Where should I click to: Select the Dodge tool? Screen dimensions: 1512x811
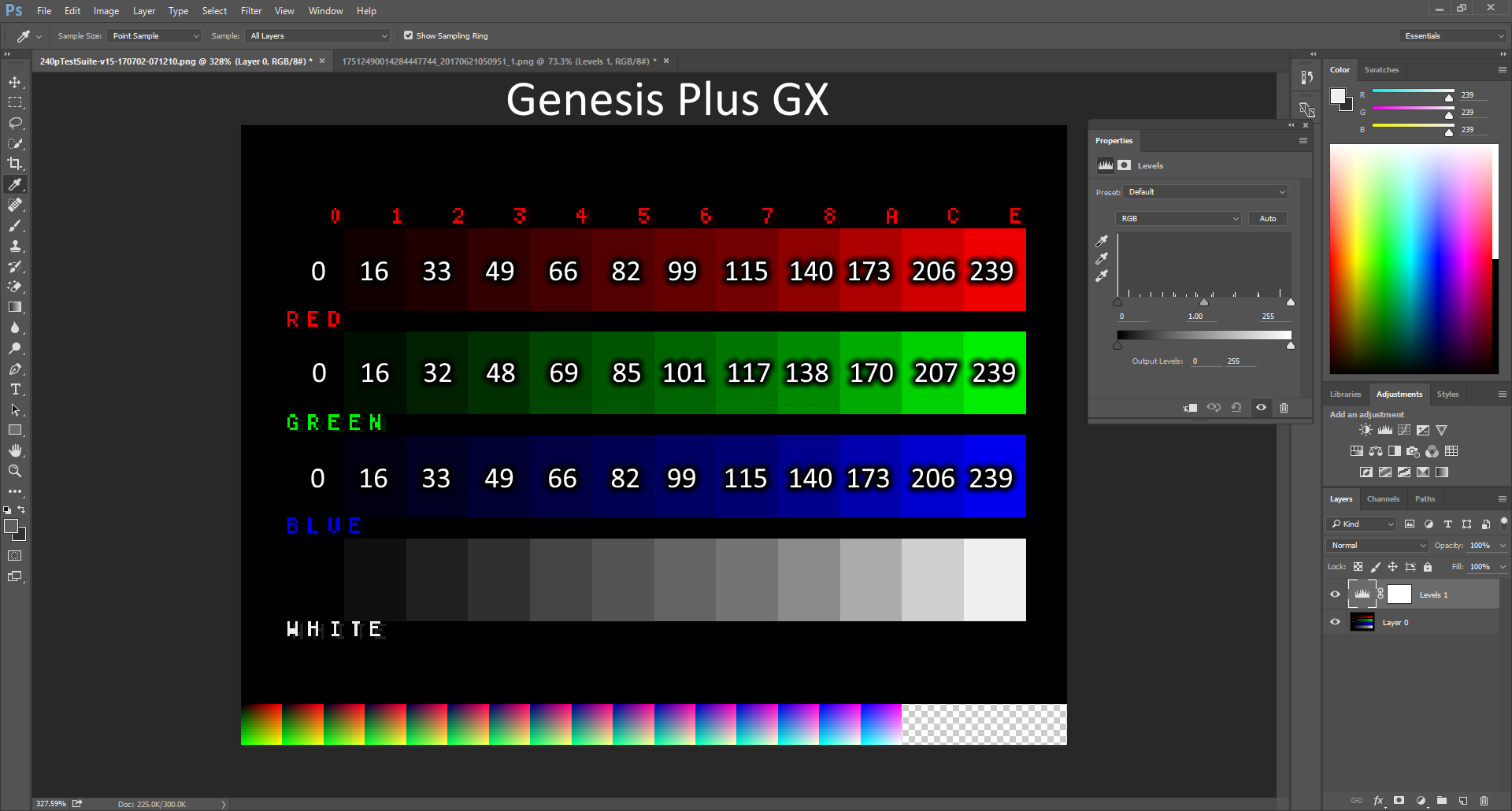(15, 349)
